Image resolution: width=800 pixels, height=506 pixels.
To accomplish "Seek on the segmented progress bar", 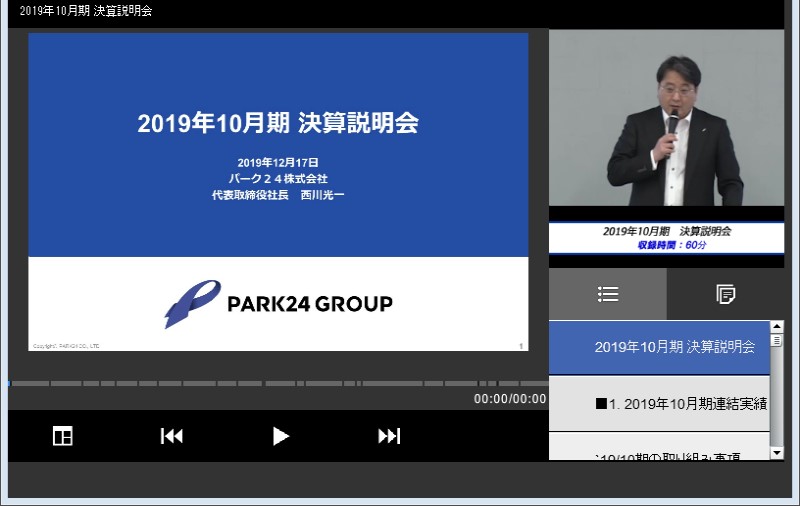I will coord(279,383).
